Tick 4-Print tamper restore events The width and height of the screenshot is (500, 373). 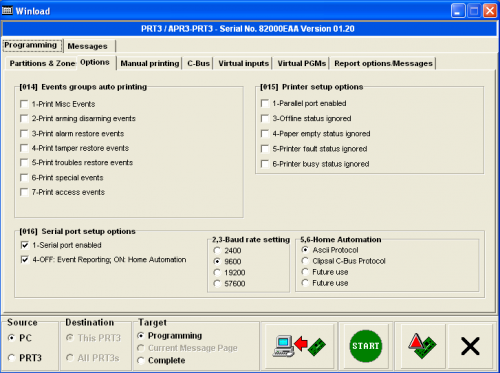click(x=24, y=148)
